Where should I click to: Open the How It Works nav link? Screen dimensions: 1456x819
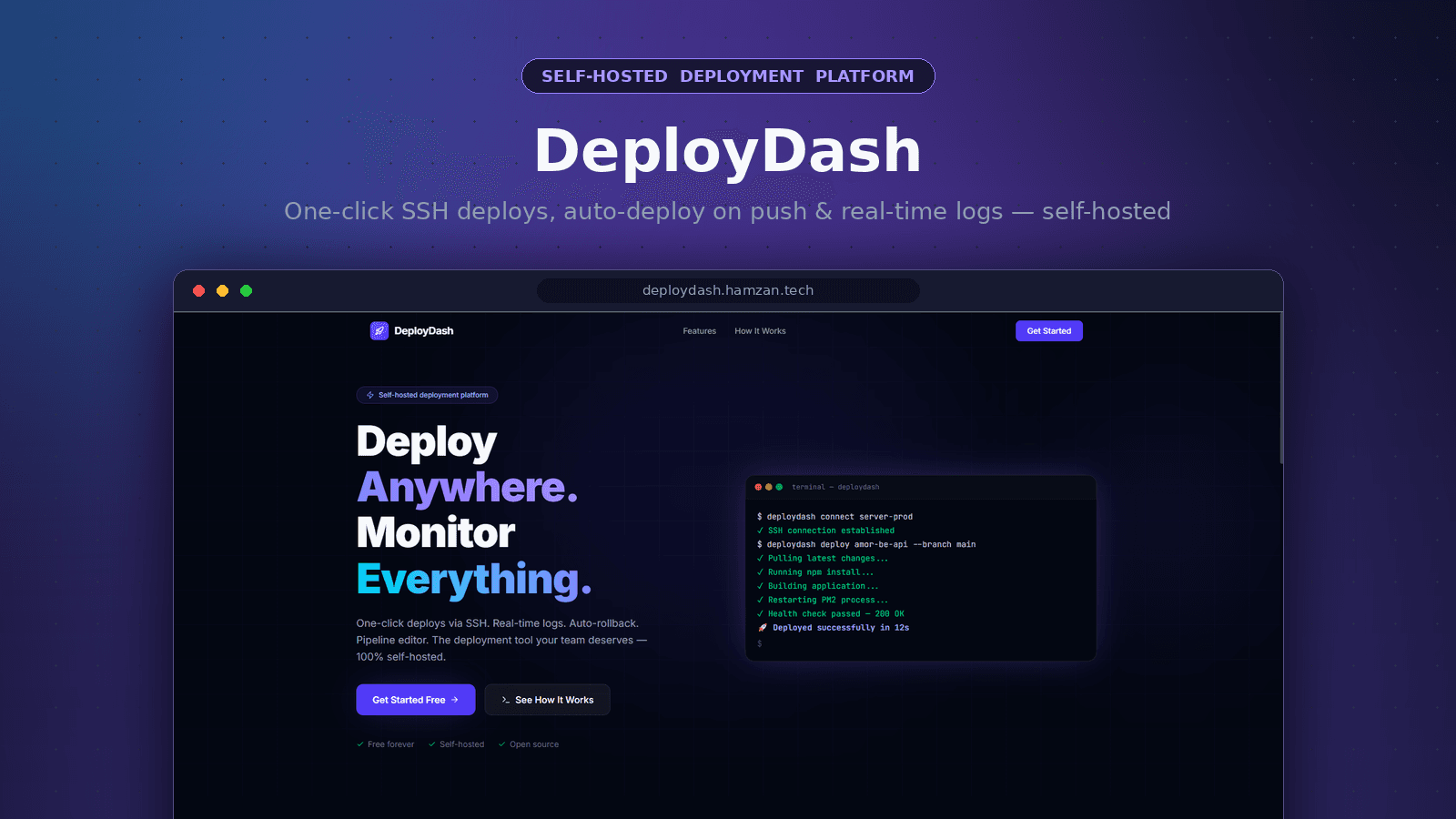pyautogui.click(x=760, y=331)
